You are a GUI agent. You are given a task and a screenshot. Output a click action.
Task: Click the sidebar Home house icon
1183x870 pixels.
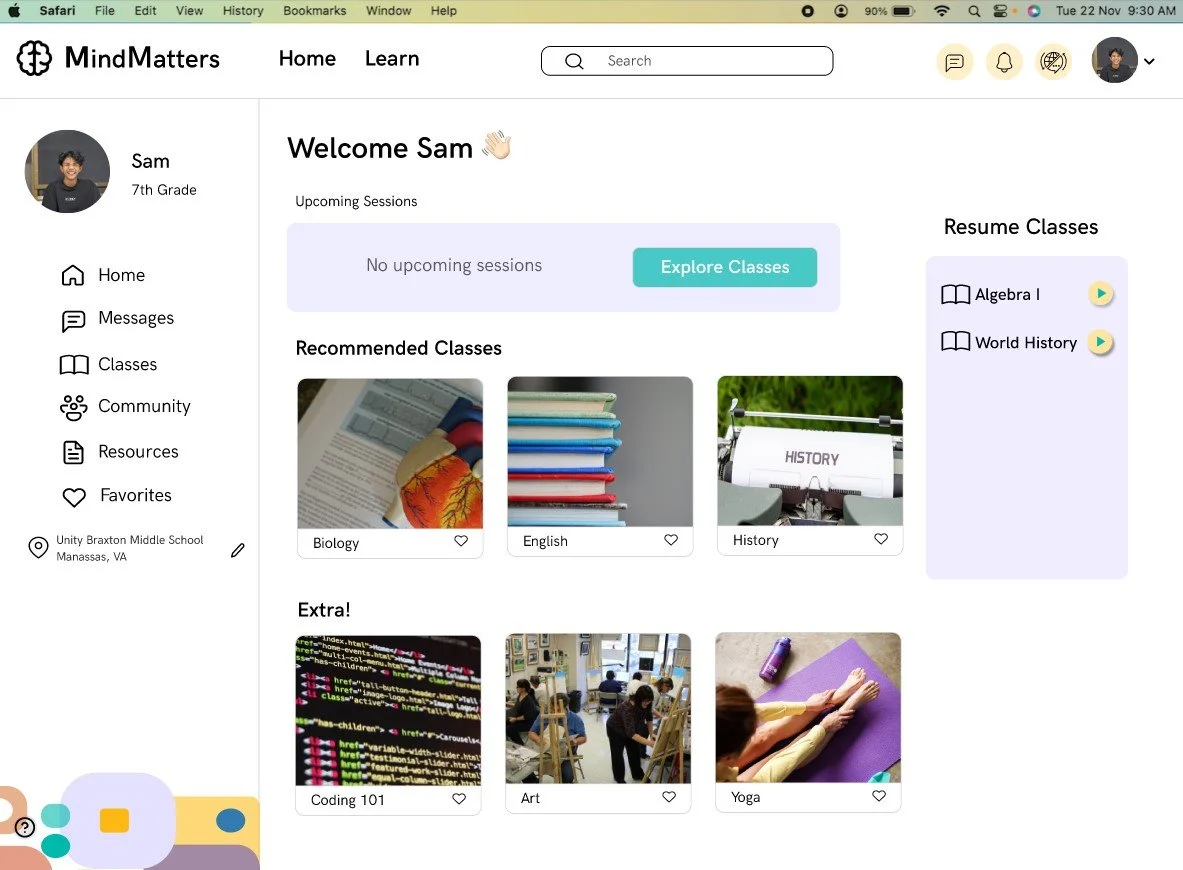tap(72, 275)
